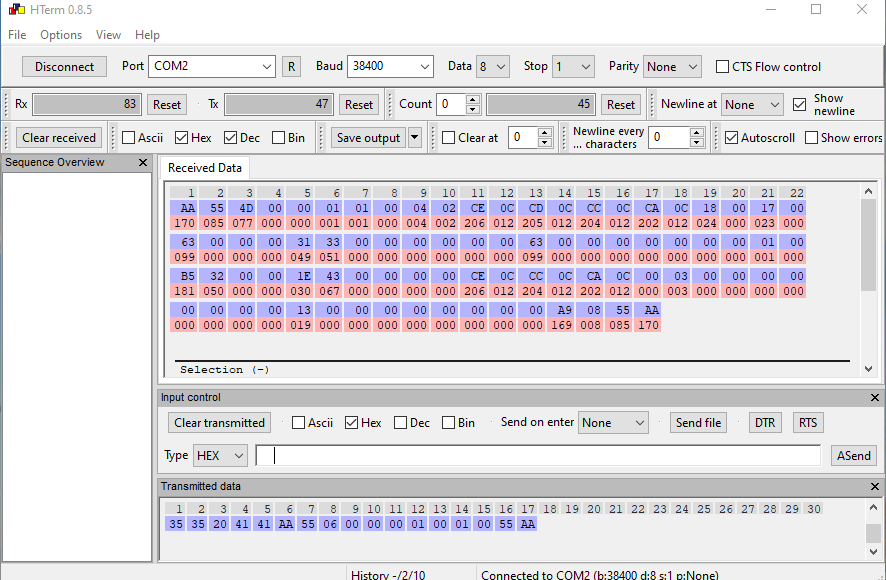Click Received Data vertical scrollbar thumb
This screenshot has width=886, height=580.
868,245
